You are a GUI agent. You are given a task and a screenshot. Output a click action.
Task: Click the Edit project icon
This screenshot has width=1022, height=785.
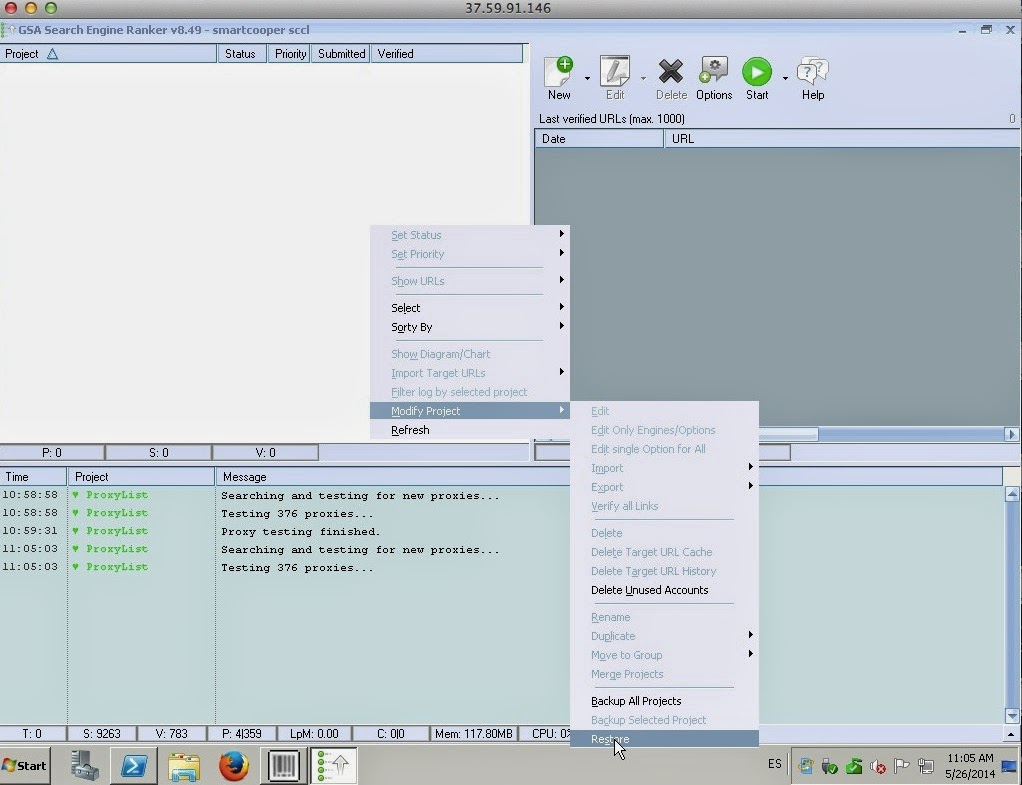615,72
